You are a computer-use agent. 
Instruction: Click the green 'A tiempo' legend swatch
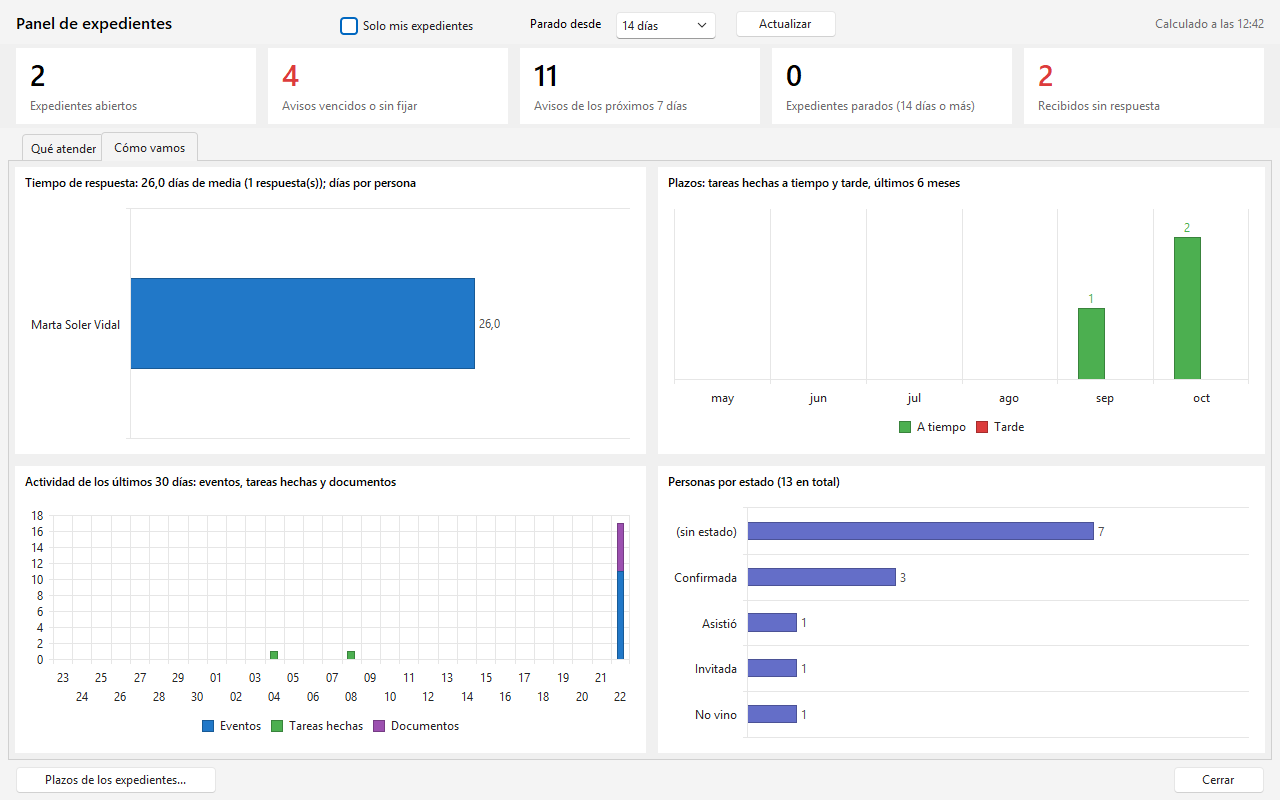coord(905,427)
